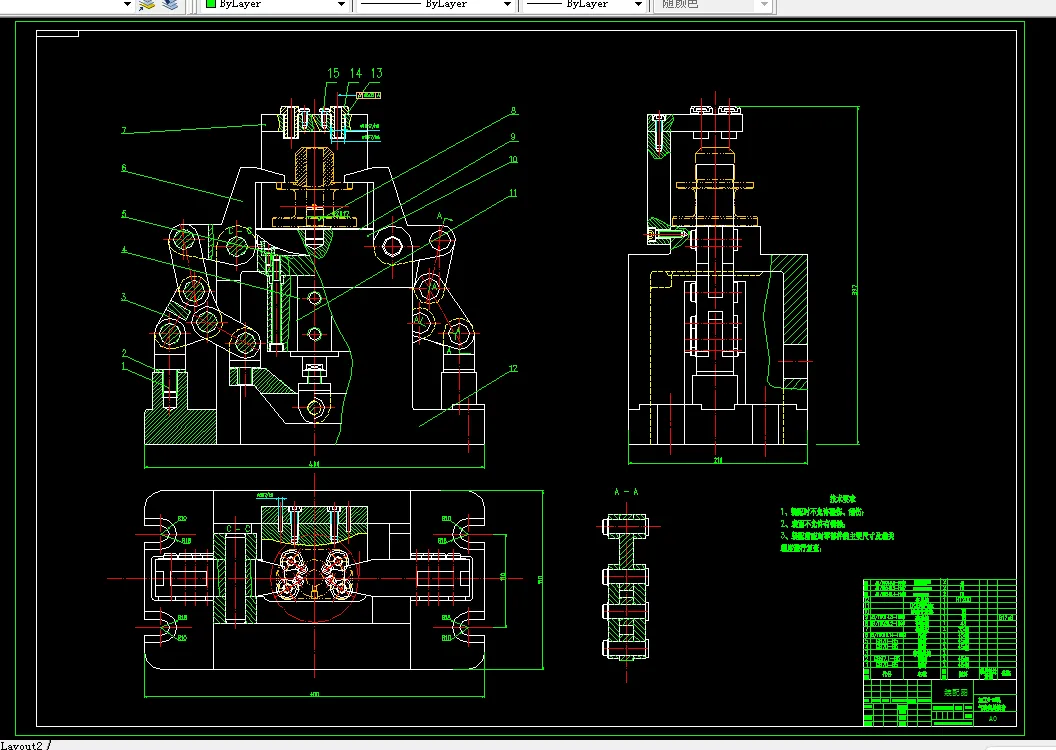Select part label 10 on right
The width and height of the screenshot is (1056, 750).
click(x=513, y=160)
